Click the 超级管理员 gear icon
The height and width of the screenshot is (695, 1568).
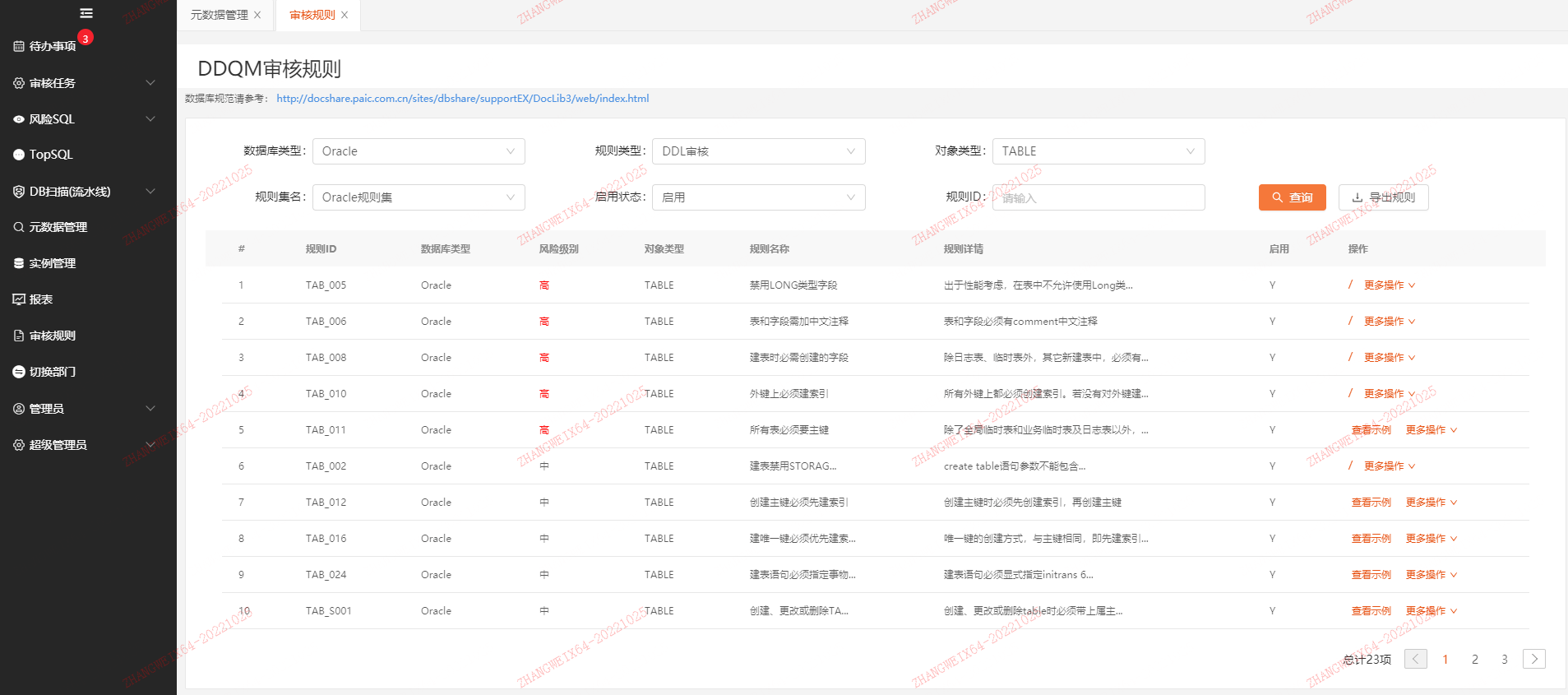19,445
